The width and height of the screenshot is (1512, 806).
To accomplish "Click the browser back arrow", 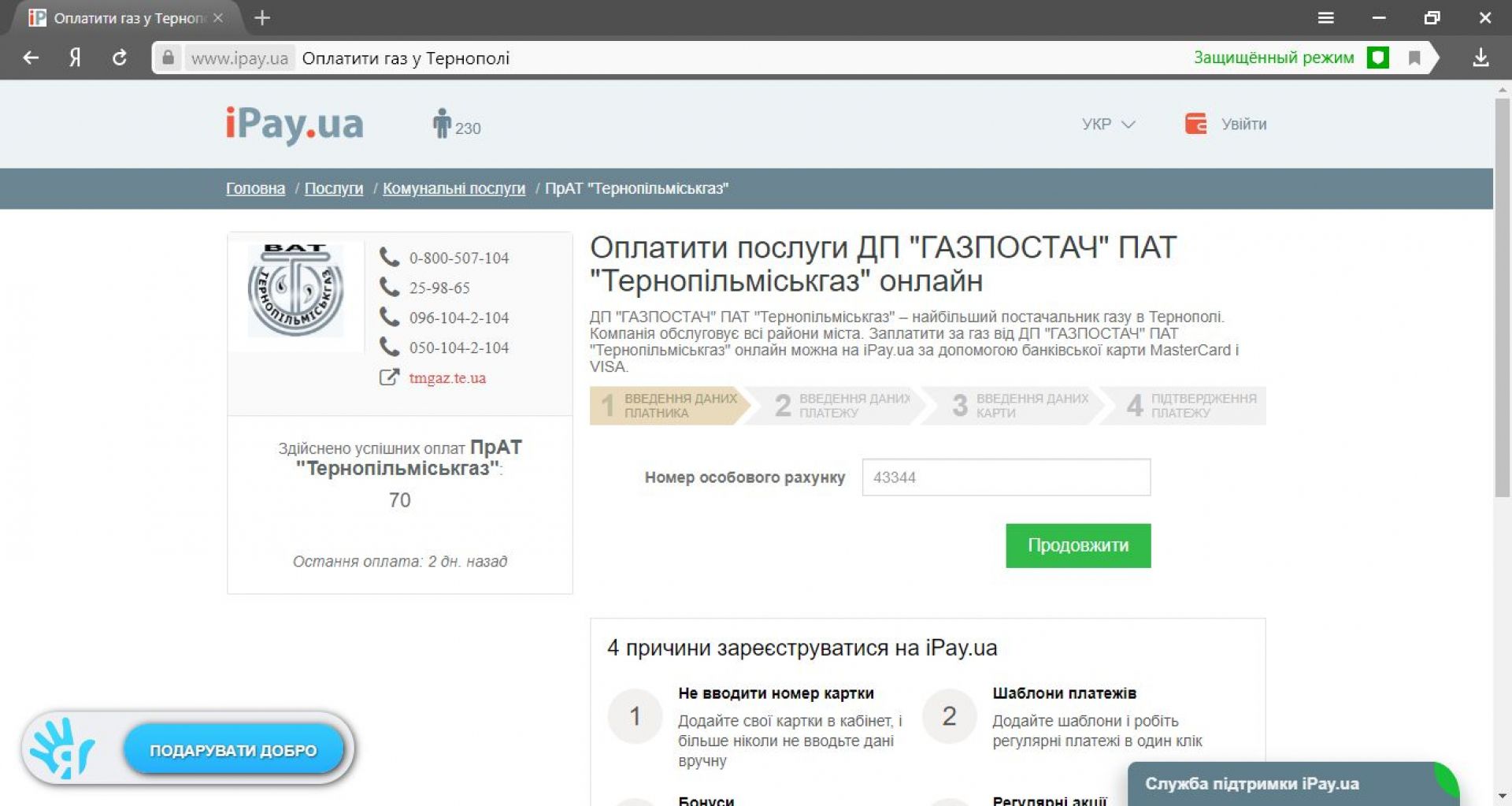I will (31, 58).
